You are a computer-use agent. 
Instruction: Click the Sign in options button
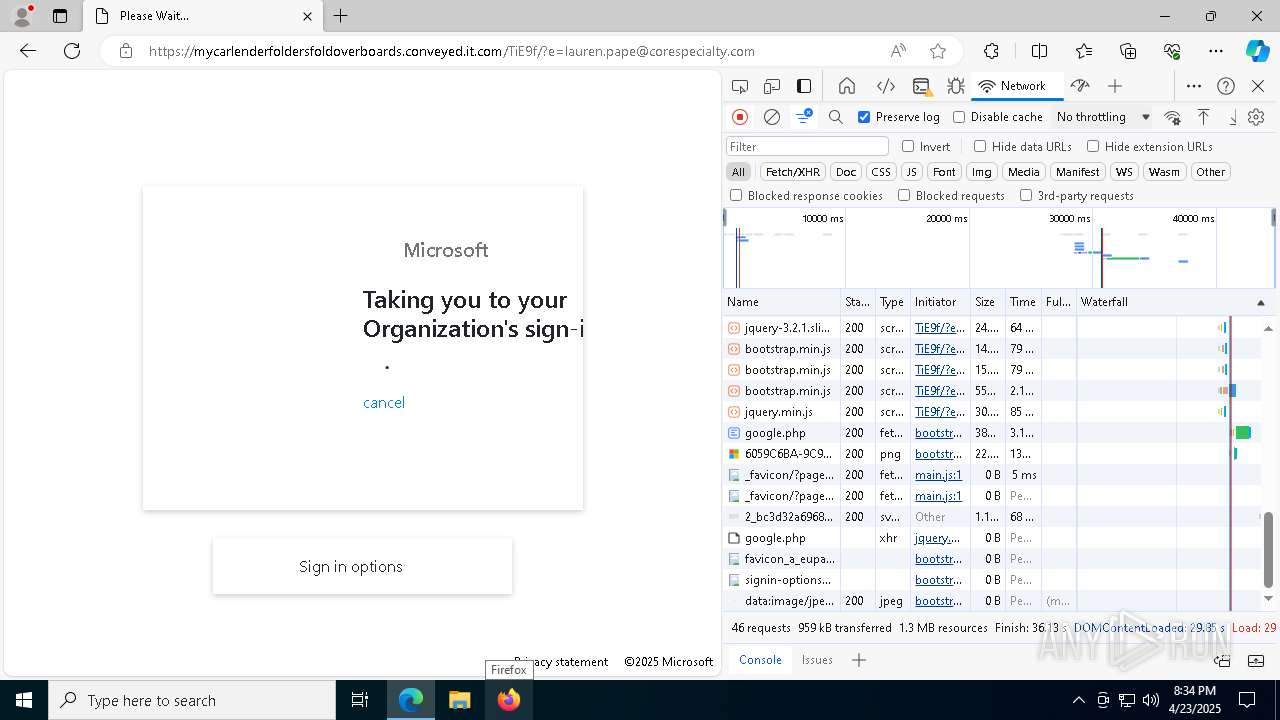pyautogui.click(x=362, y=566)
